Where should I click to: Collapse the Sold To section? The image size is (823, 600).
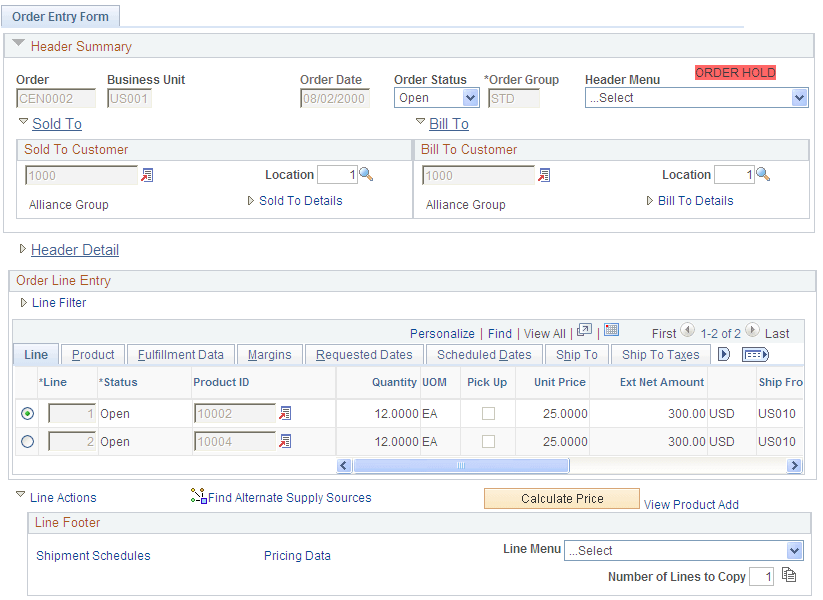click(23, 121)
